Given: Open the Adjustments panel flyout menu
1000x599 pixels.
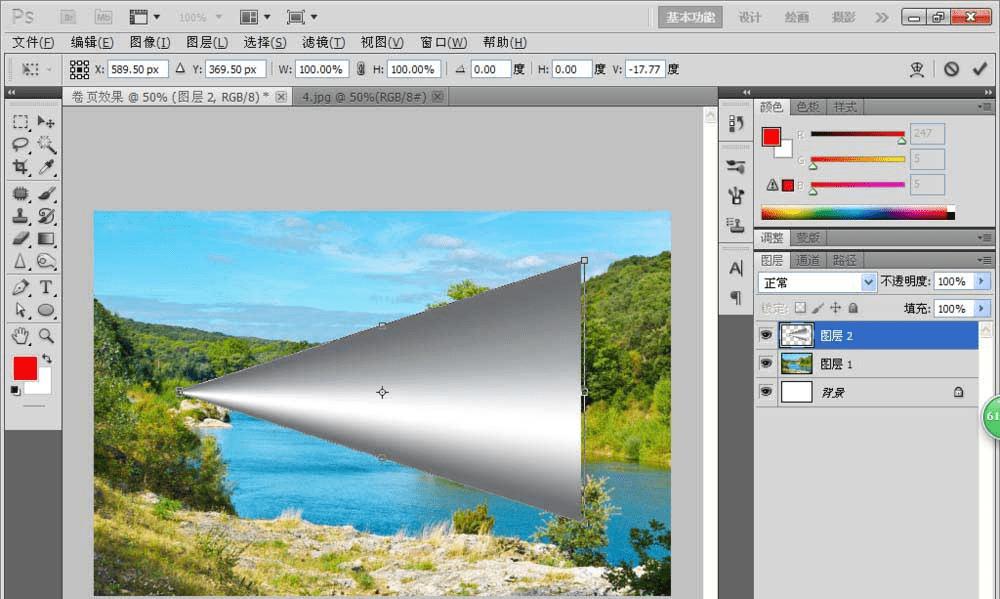Looking at the screenshot, I should (985, 237).
